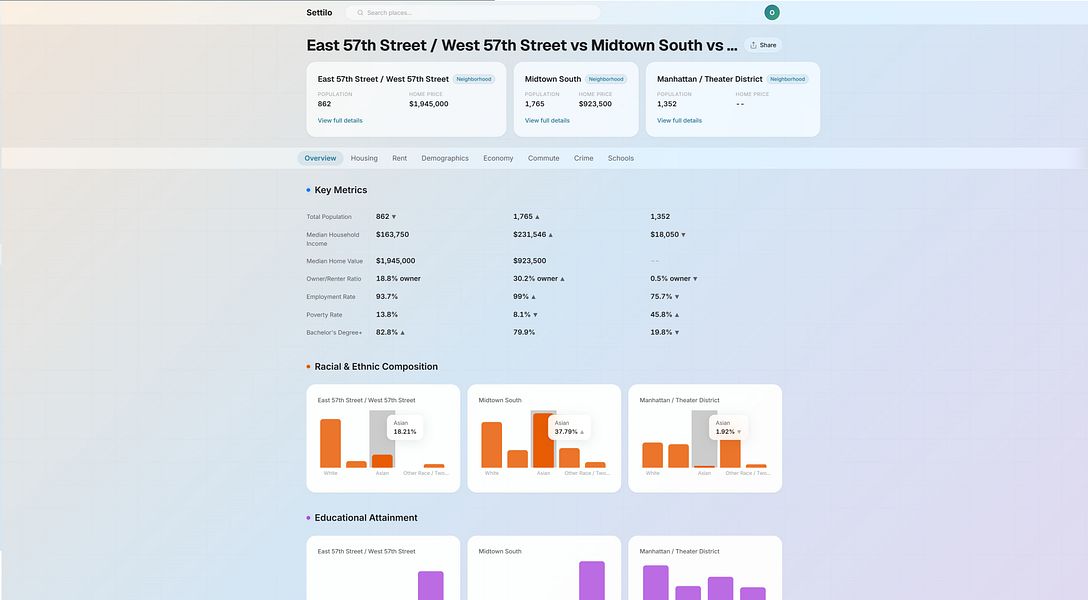Click the Total Population row label
The height and width of the screenshot is (600, 1088).
click(x=329, y=217)
